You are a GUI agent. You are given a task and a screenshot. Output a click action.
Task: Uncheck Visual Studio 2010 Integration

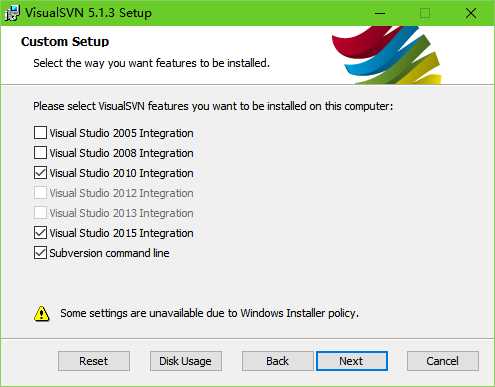(x=40, y=173)
